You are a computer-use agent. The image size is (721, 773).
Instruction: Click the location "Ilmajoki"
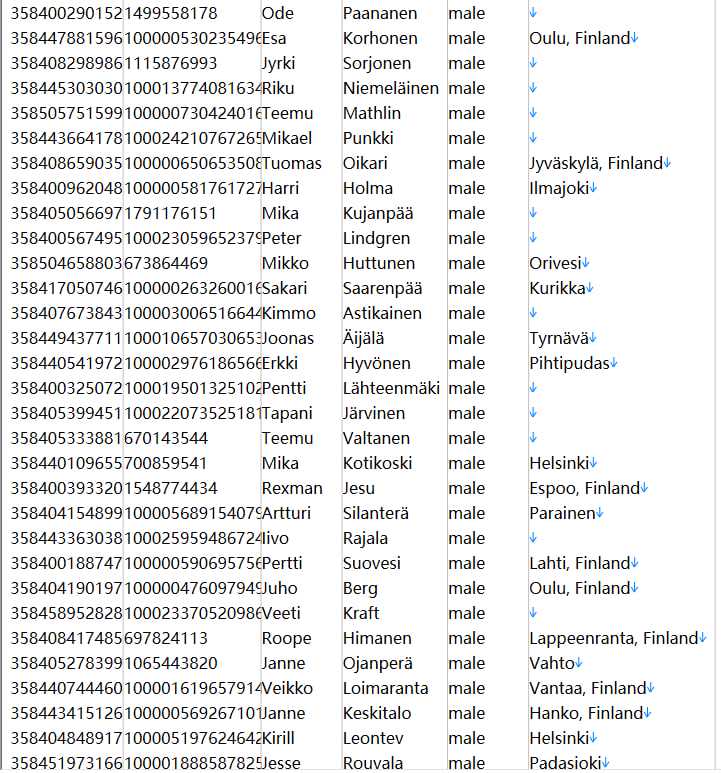click(559, 188)
